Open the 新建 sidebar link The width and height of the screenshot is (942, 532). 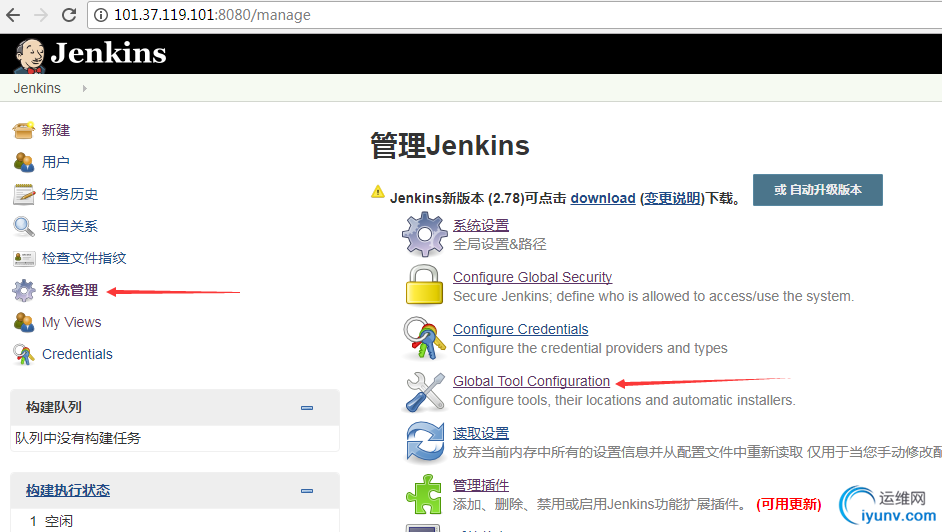pyautogui.click(x=56, y=130)
